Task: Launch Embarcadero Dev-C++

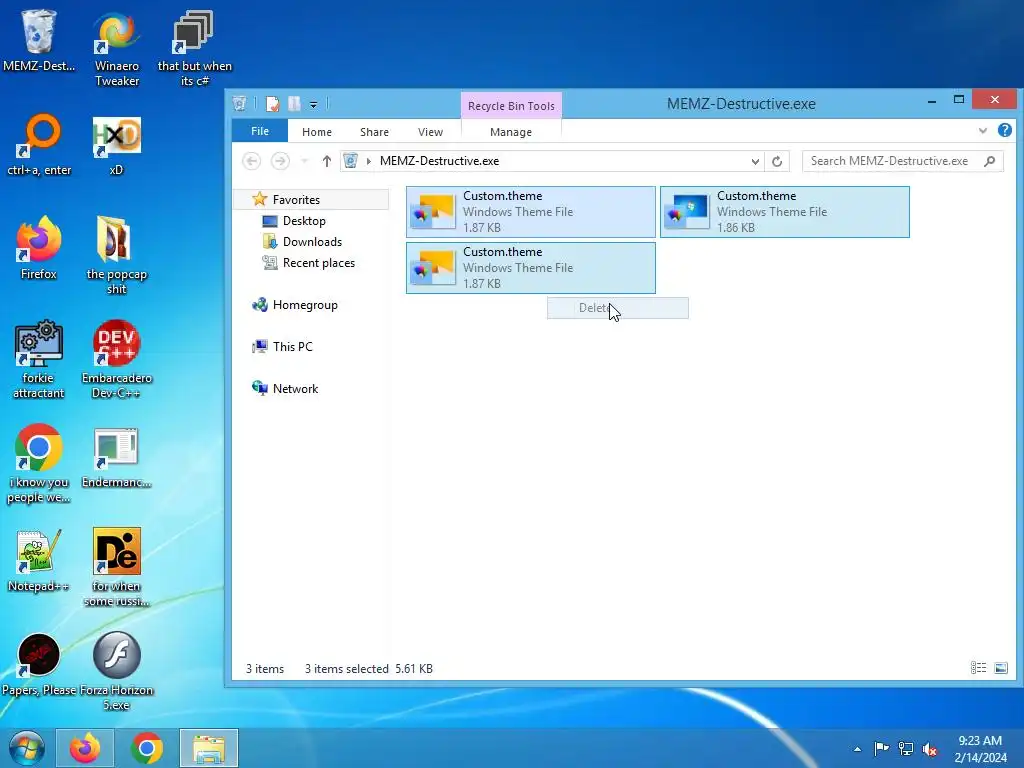Action: coord(117,359)
